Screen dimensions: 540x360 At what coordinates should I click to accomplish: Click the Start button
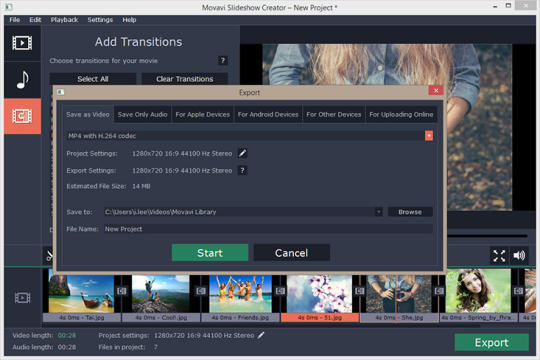pos(210,253)
